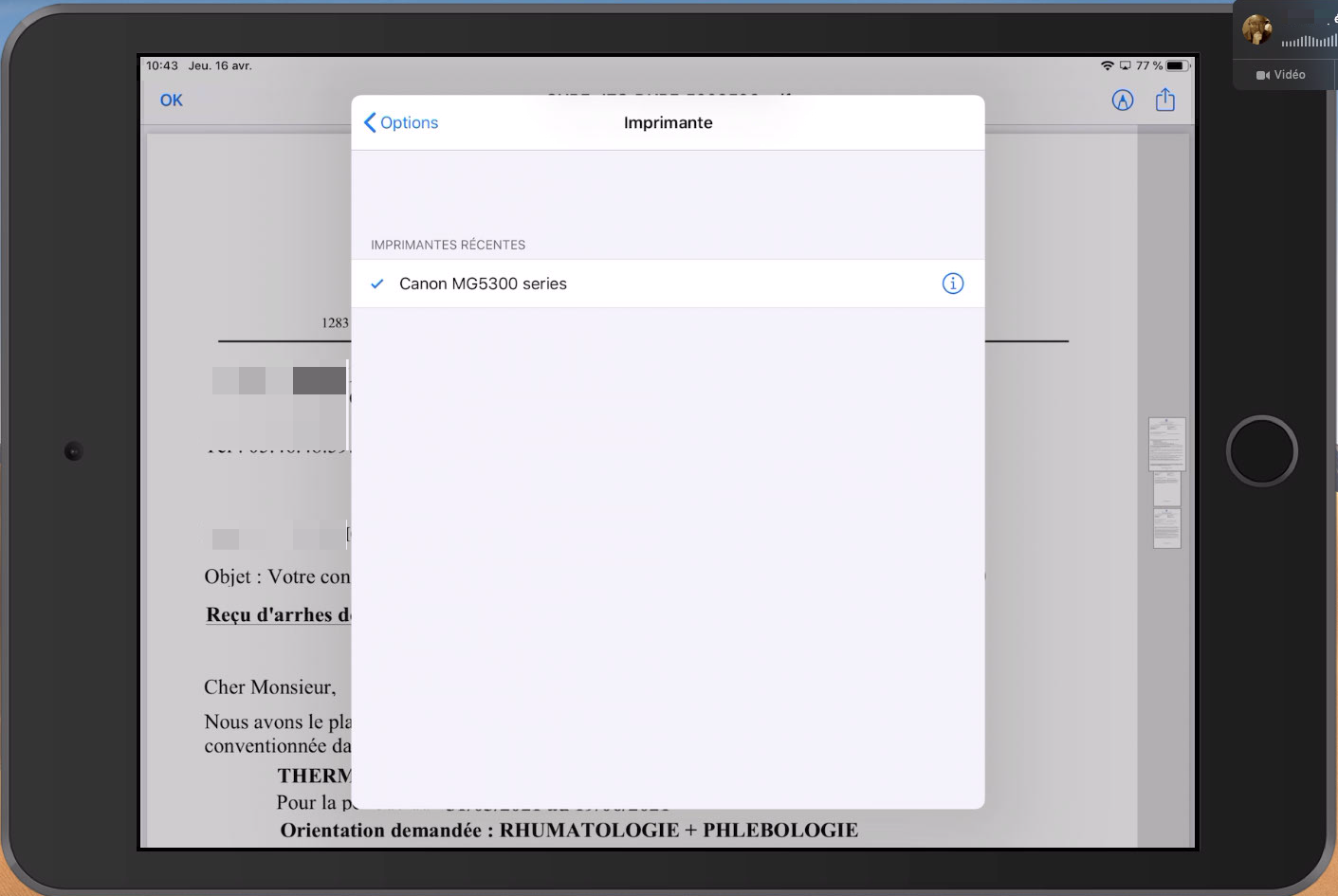Click the Imprimantes Récentes section header

[448, 245]
